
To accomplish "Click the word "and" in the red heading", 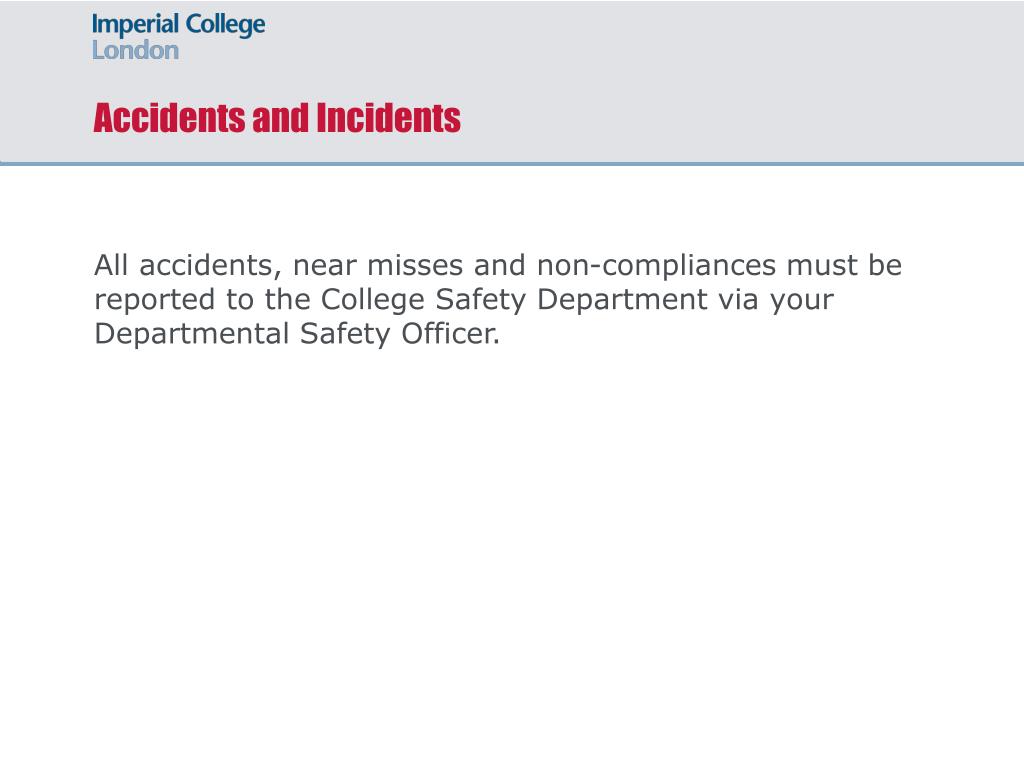I will (x=281, y=118).
